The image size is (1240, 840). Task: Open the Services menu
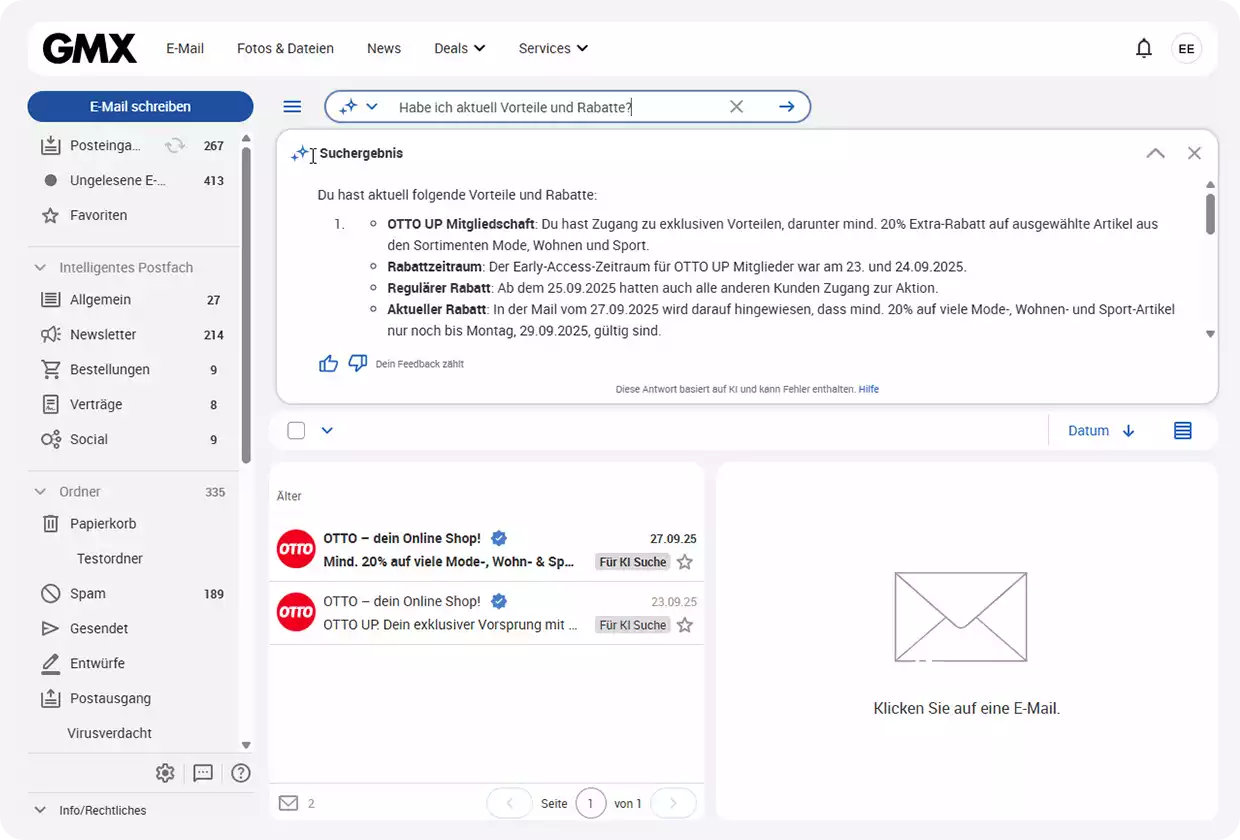pos(553,48)
